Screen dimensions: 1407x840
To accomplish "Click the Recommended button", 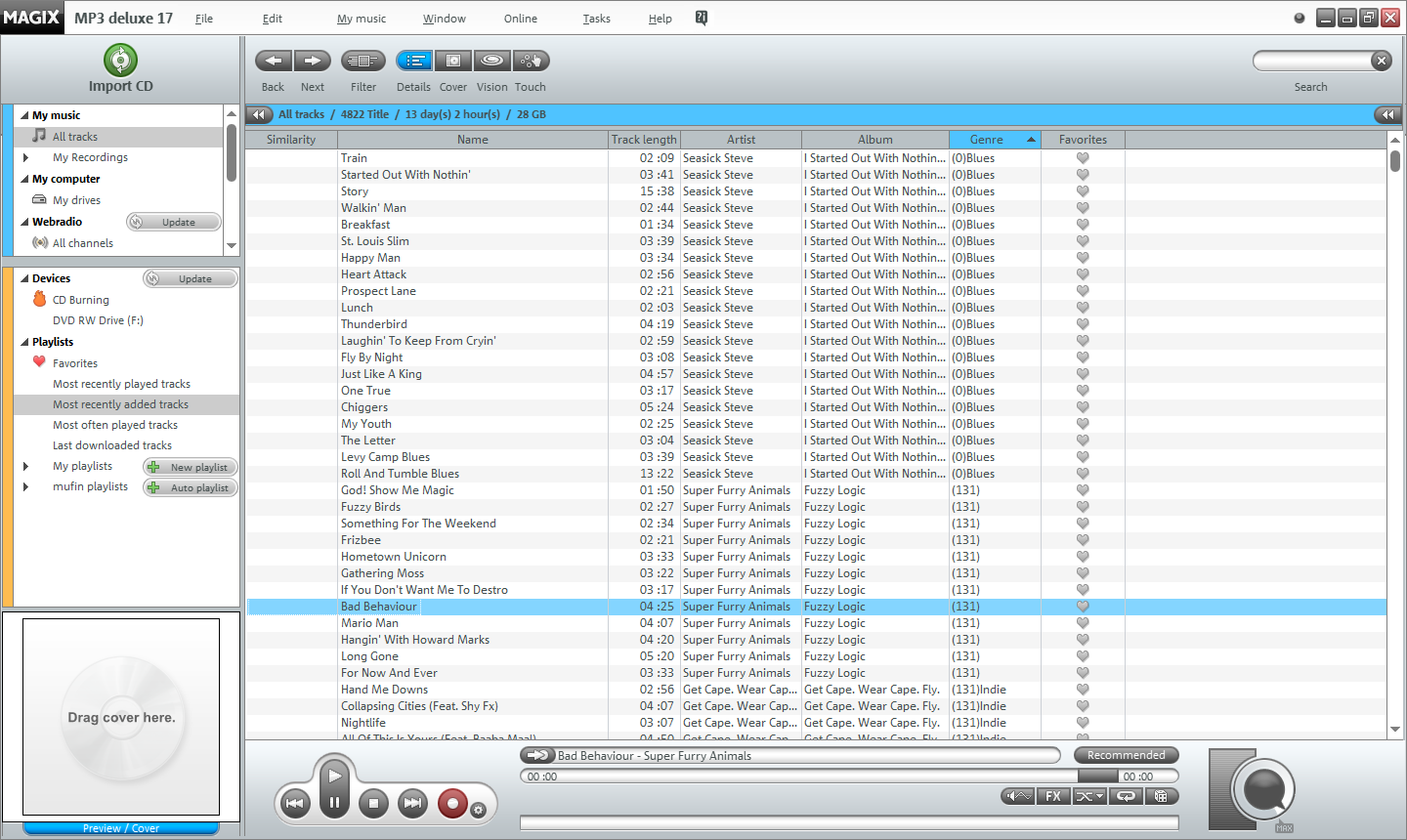I will click(x=1127, y=755).
